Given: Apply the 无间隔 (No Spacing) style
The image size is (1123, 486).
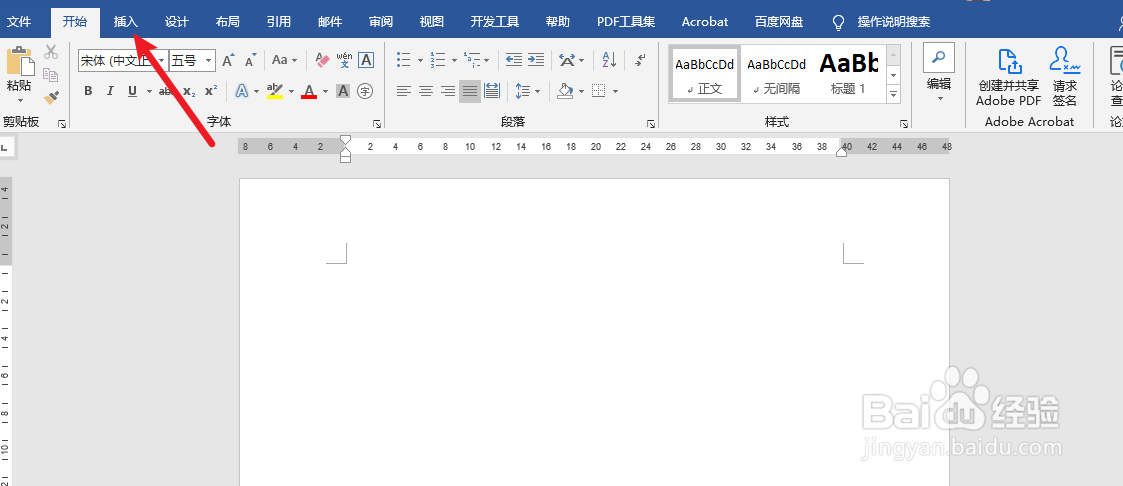Looking at the screenshot, I should pyautogui.click(x=776, y=74).
